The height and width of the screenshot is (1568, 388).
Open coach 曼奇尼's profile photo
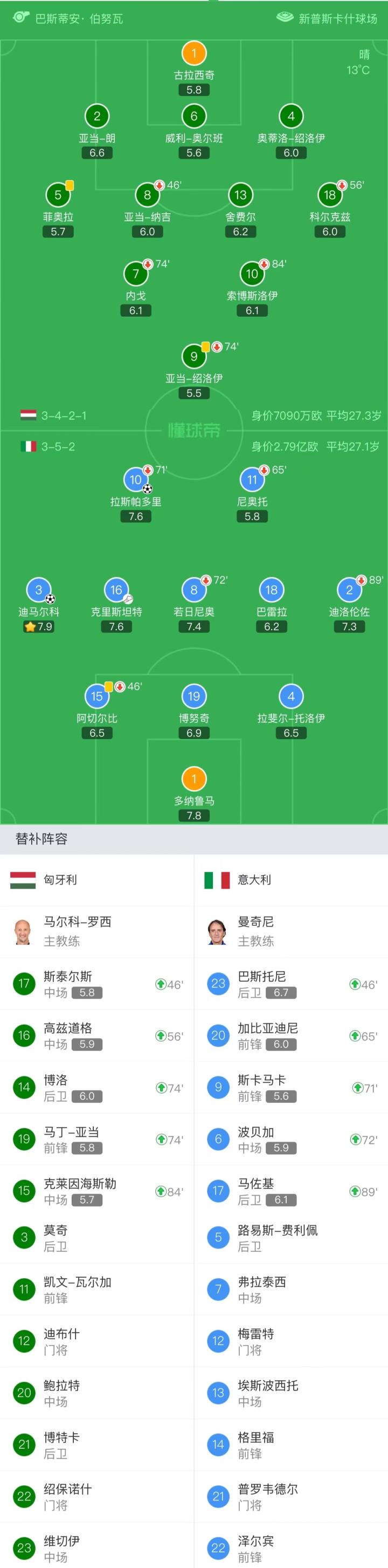pos(218,931)
